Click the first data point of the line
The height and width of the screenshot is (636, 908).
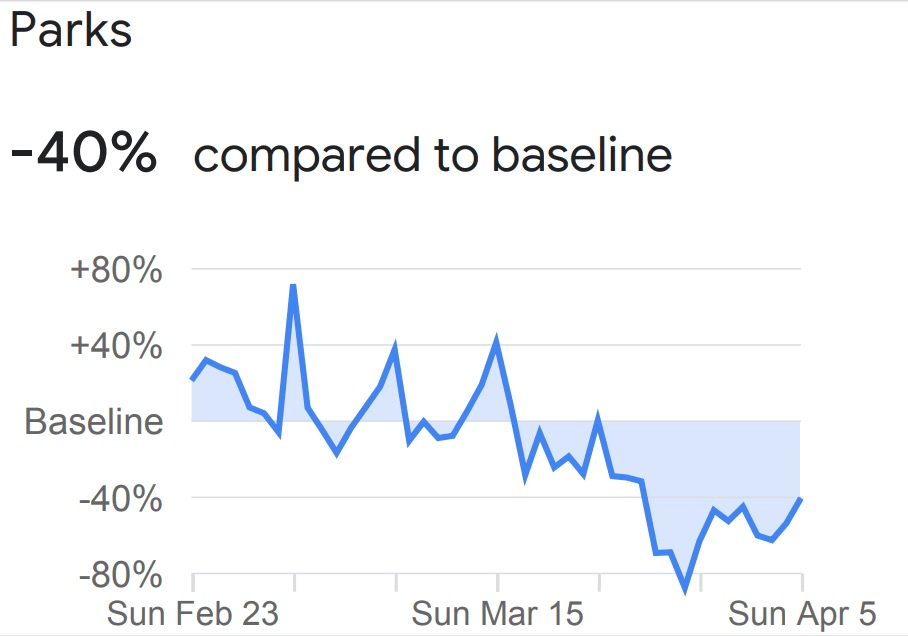[192, 380]
